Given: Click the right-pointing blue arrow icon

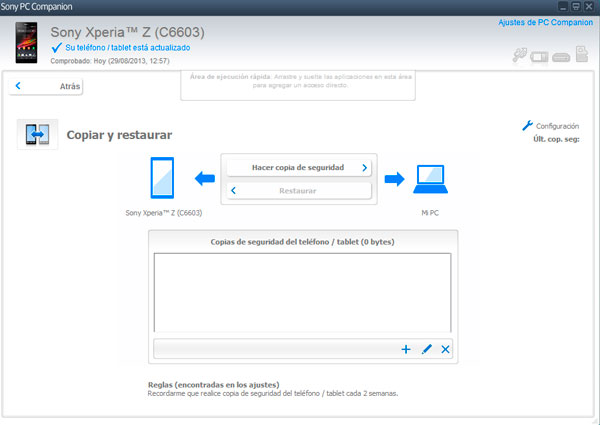Looking at the screenshot, I should 395,179.
